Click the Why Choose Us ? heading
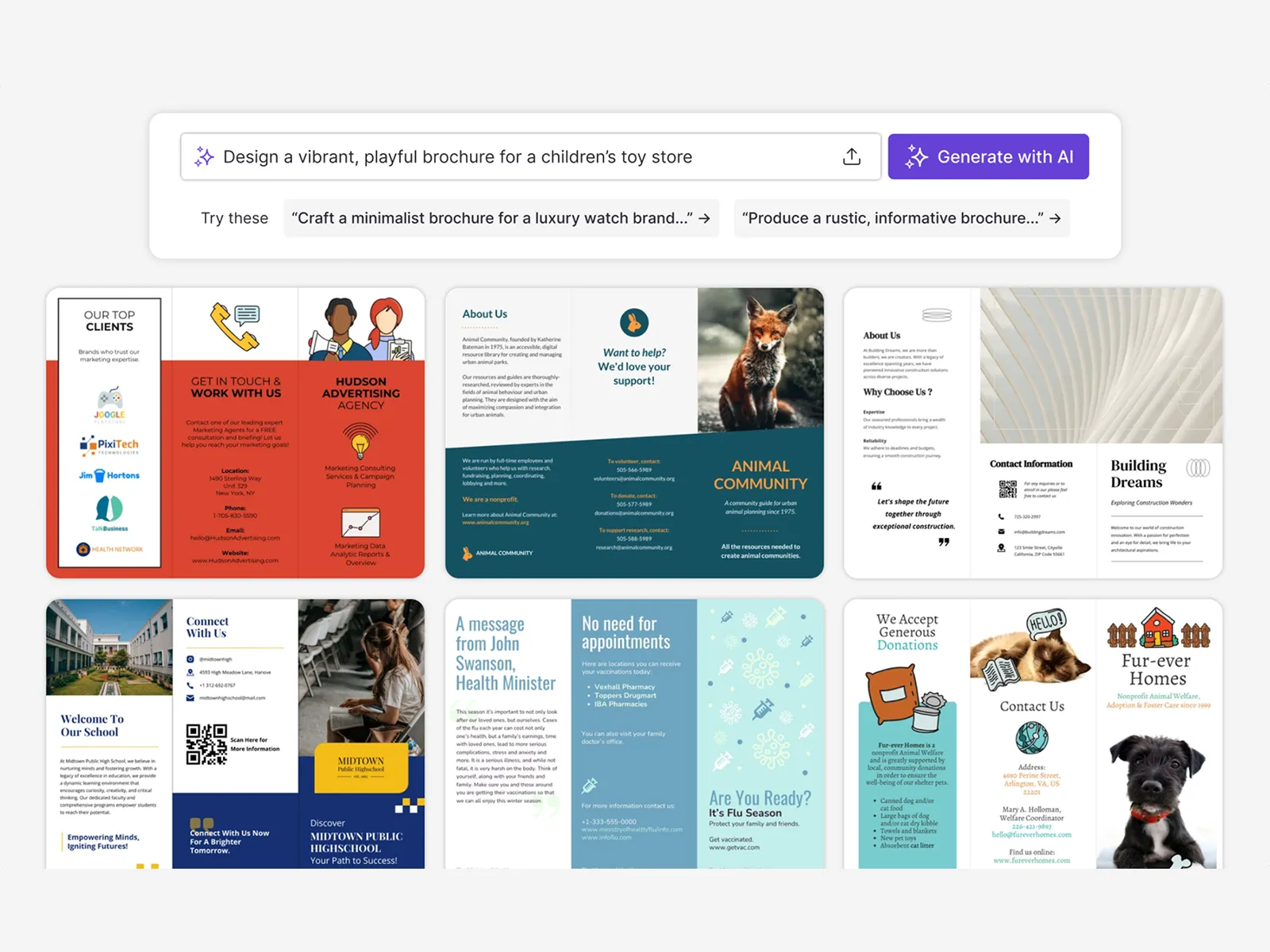The image size is (1270, 952). (x=898, y=392)
